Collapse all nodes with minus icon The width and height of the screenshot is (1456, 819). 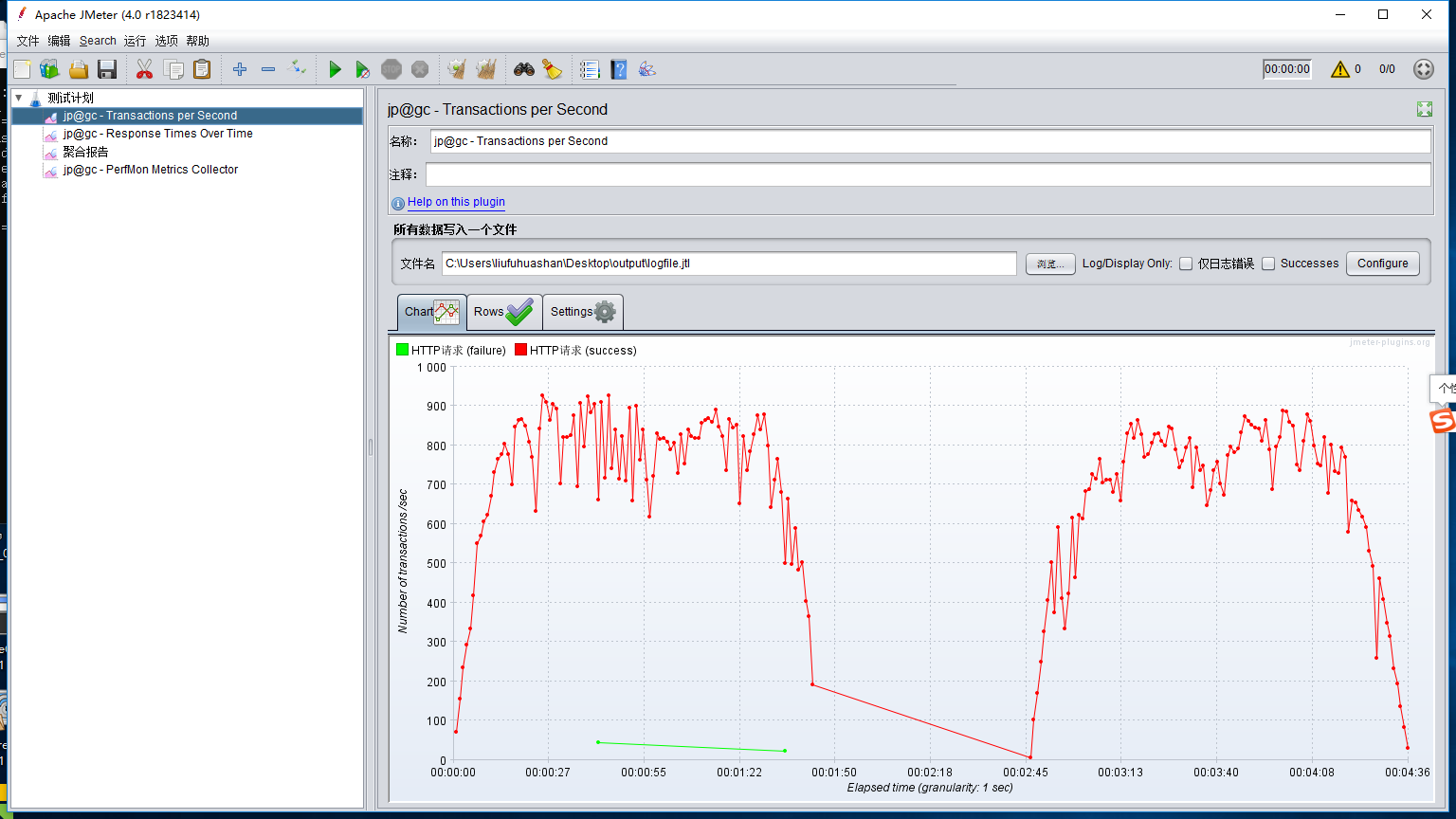(268, 69)
